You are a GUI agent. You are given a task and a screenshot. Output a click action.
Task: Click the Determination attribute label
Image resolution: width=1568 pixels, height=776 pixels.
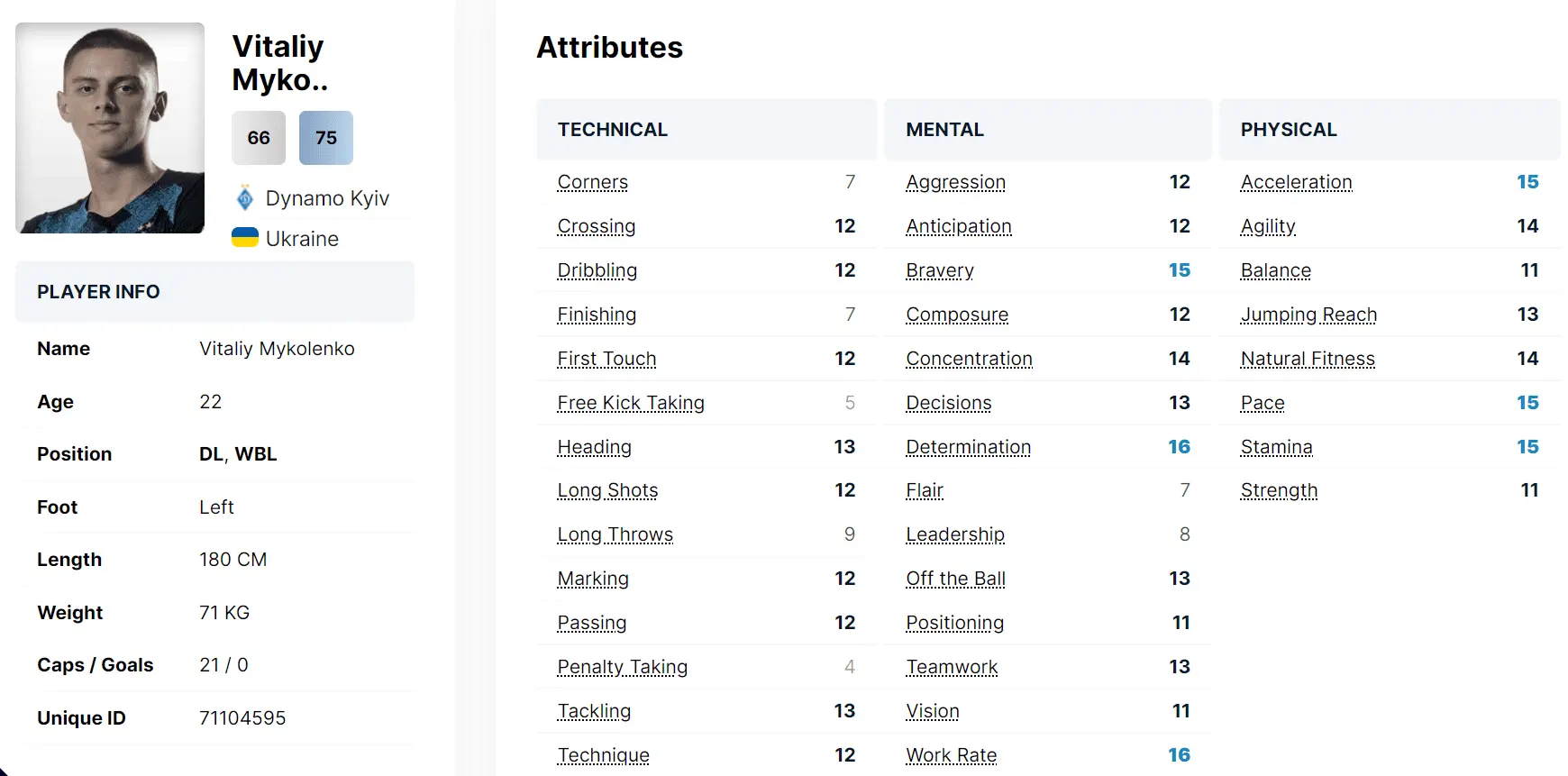tap(968, 447)
